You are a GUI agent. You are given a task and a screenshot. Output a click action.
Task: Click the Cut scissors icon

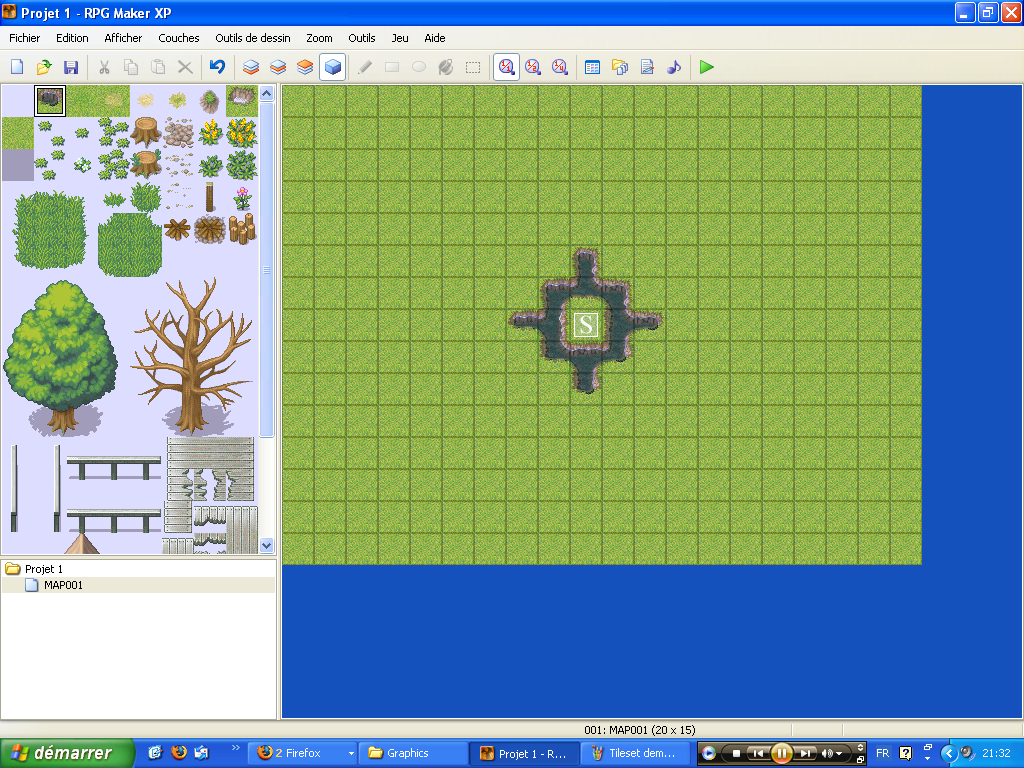[x=104, y=67]
